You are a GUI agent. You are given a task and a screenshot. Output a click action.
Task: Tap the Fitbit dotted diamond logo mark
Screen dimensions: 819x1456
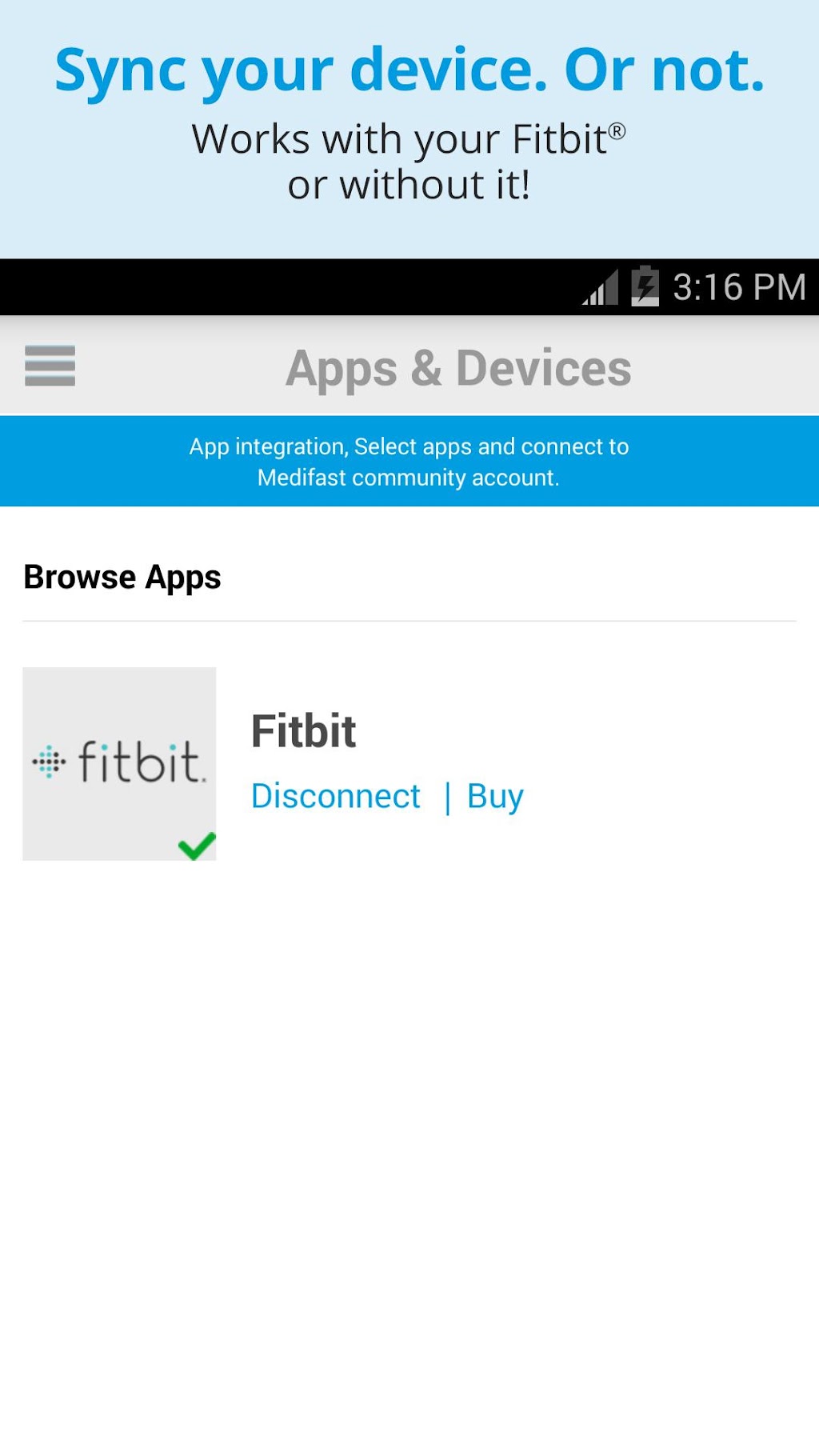[x=49, y=762]
